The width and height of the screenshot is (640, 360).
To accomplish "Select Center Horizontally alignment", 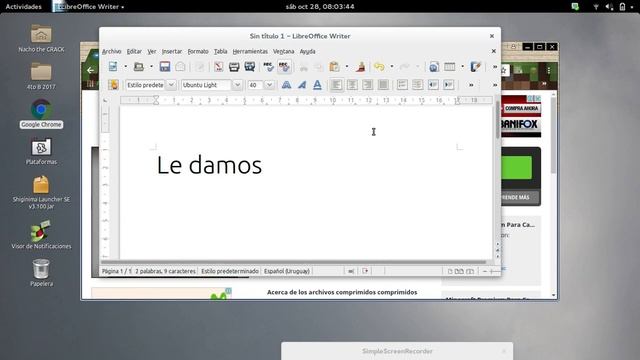I will point(352,85).
